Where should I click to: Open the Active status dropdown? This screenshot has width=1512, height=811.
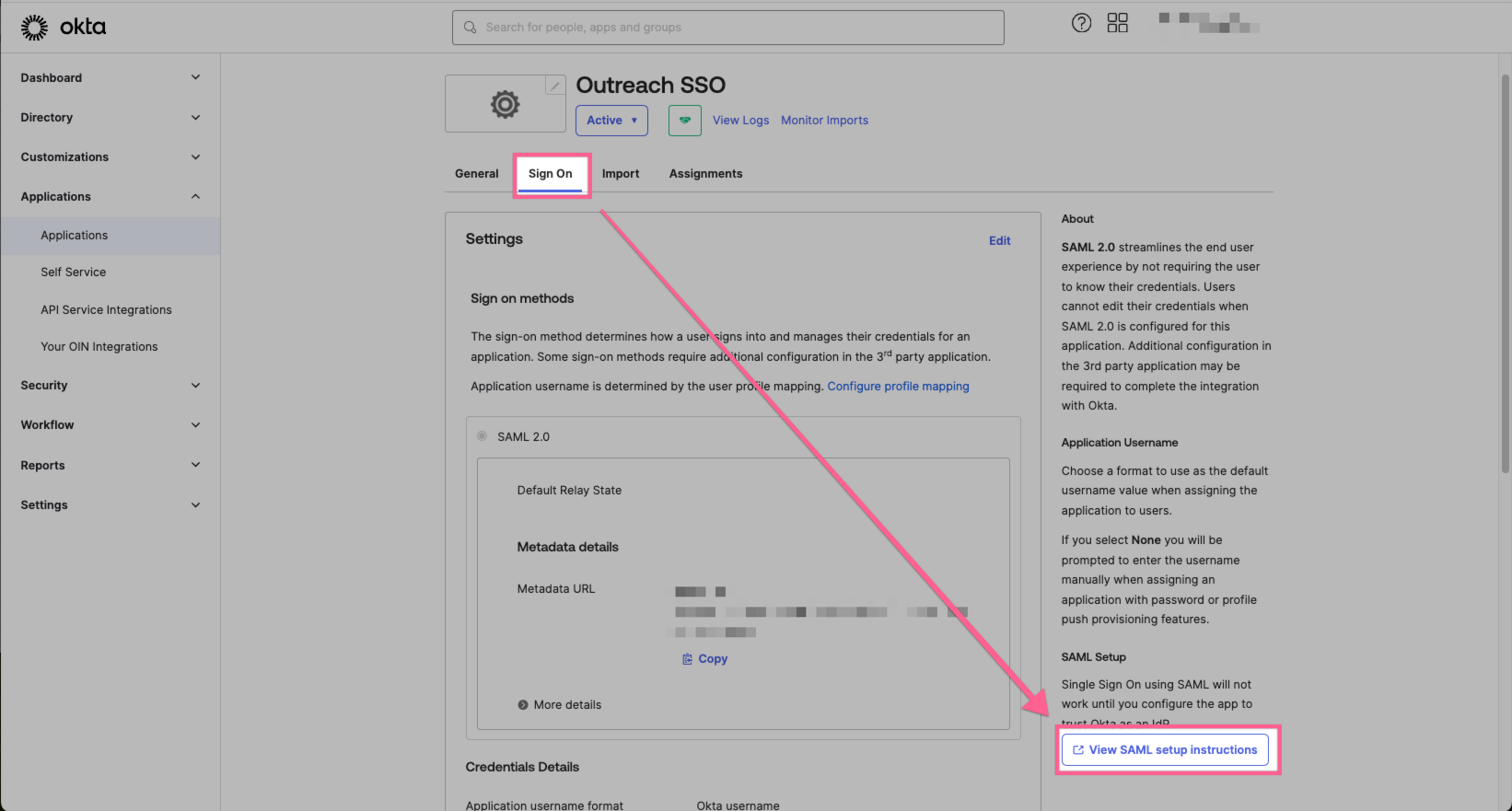coord(611,121)
